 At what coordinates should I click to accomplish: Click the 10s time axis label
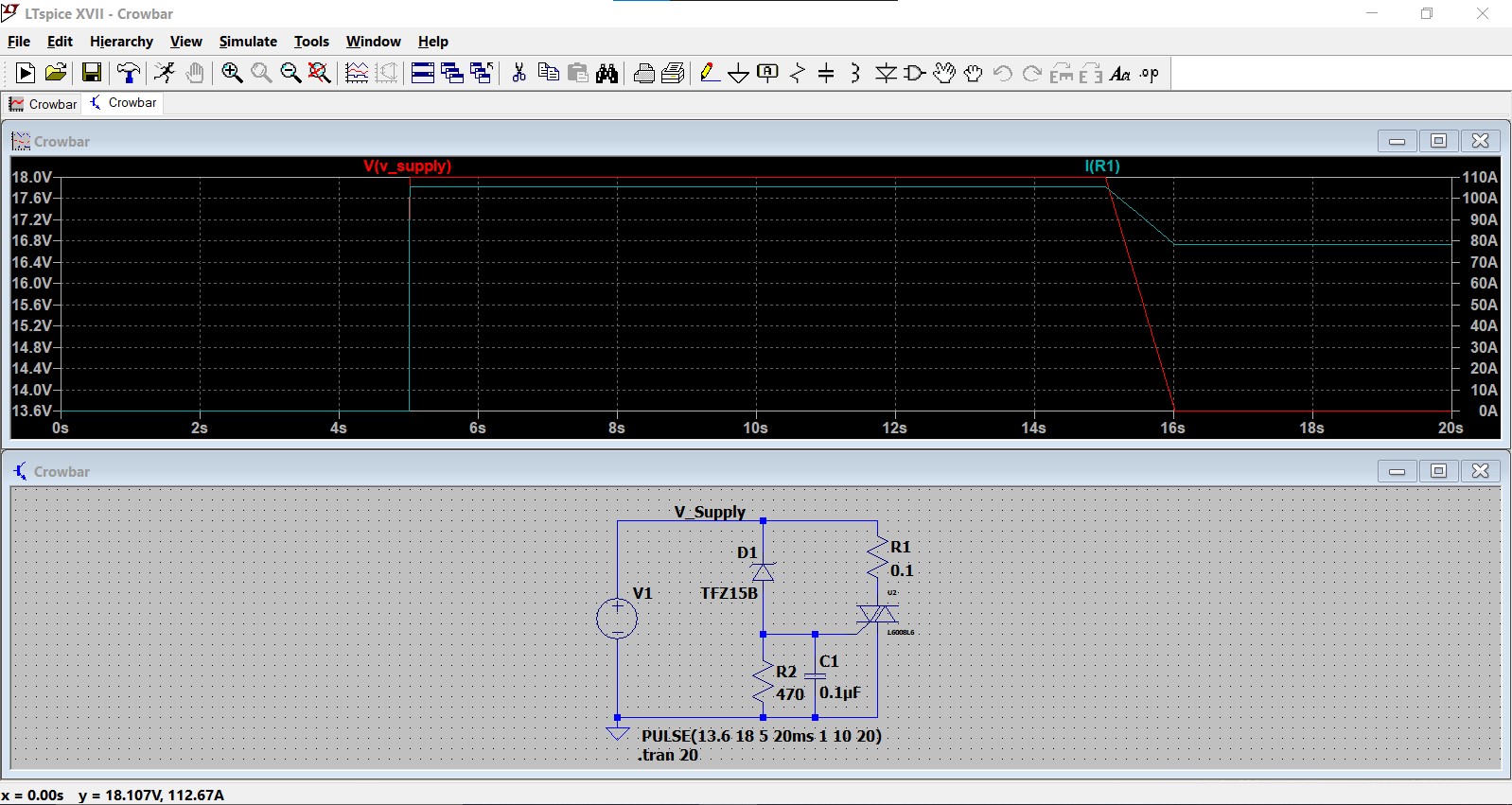[x=755, y=429]
